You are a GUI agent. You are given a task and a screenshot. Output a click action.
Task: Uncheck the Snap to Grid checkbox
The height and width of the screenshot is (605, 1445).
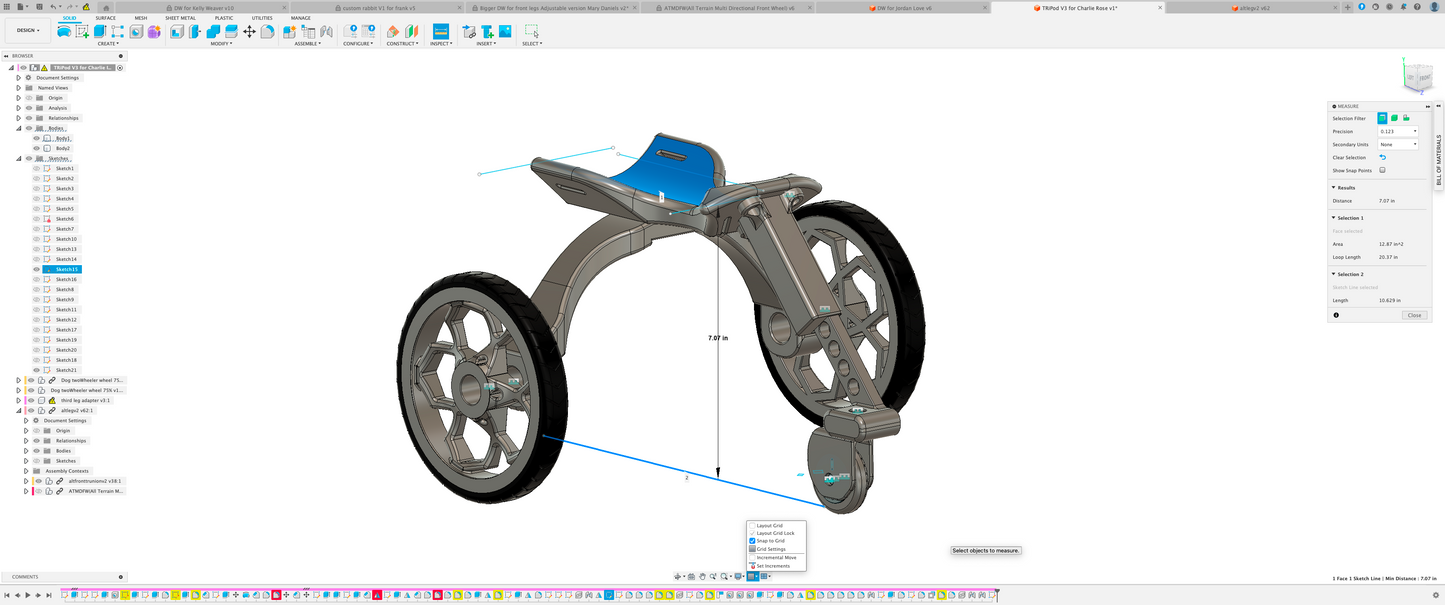(752, 541)
